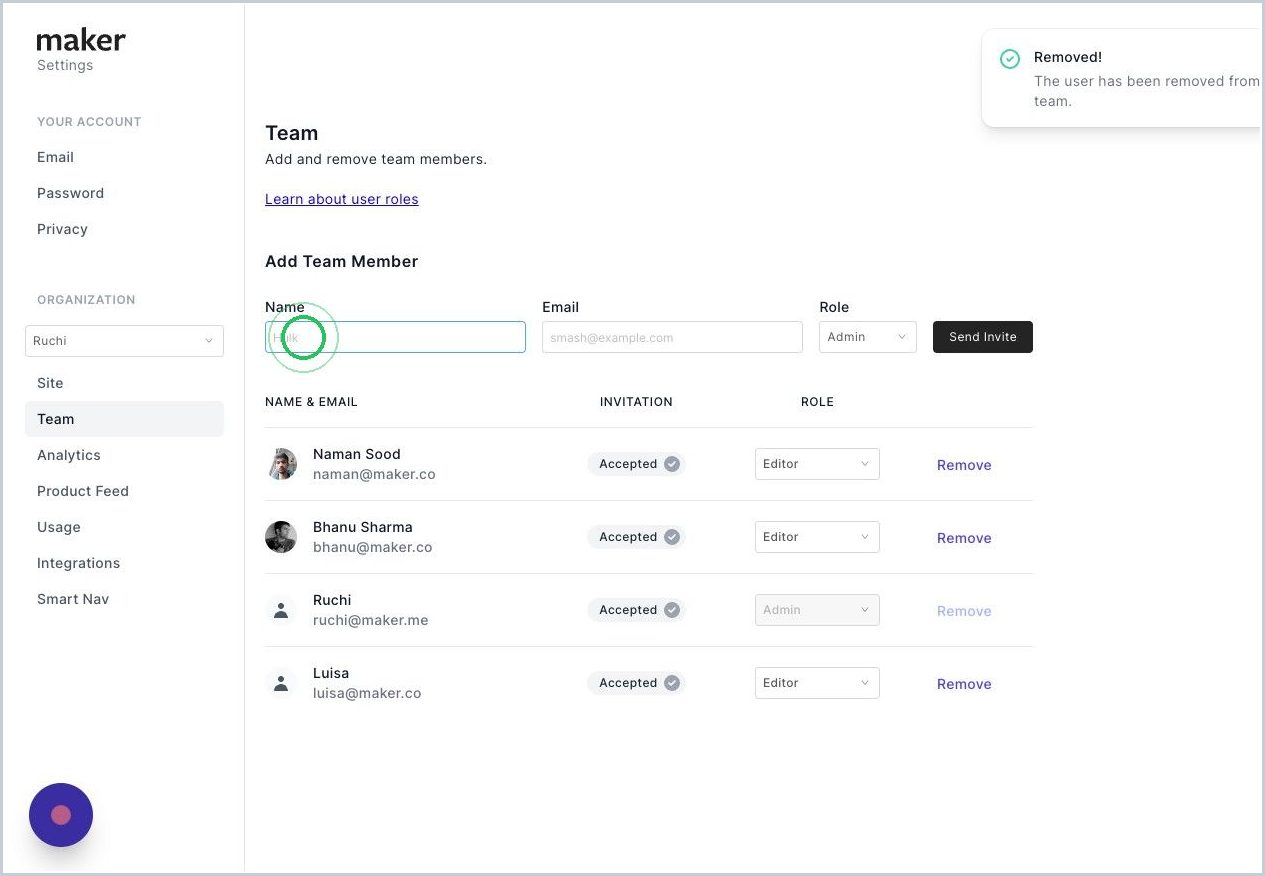Click the INVITATION column header
The image size is (1265, 876).
[636, 402]
